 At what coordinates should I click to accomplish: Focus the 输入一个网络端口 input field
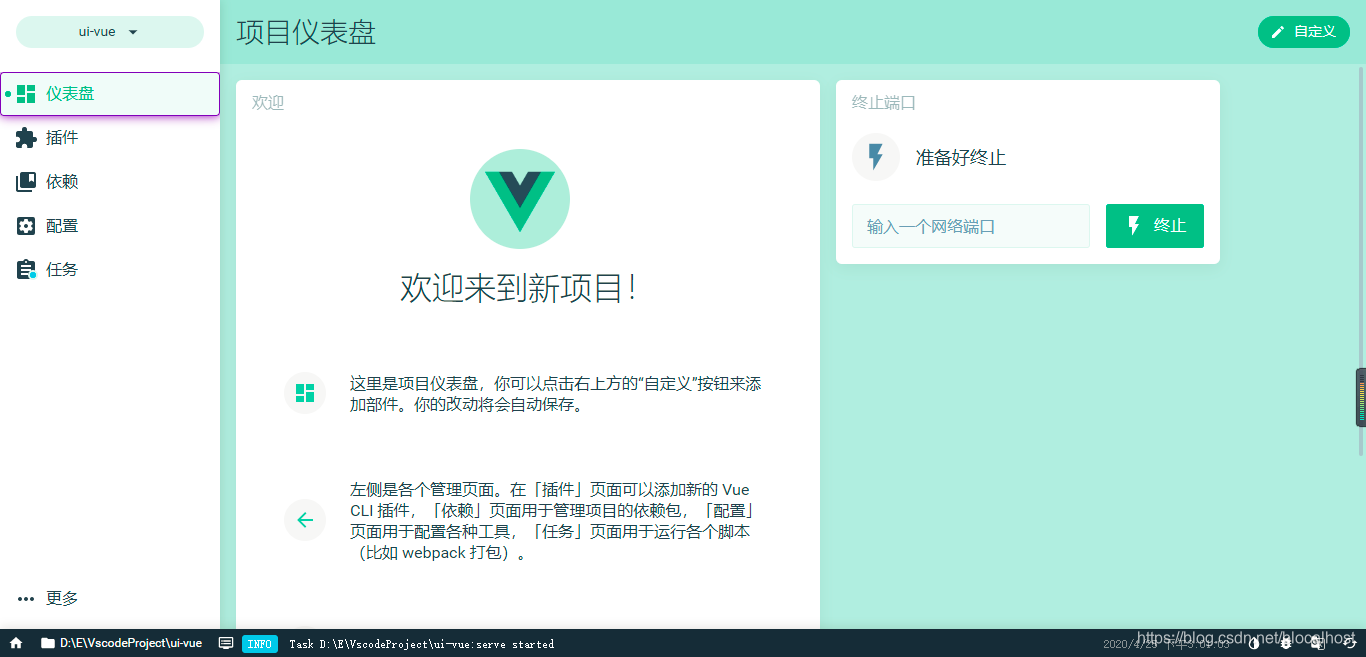(971, 226)
